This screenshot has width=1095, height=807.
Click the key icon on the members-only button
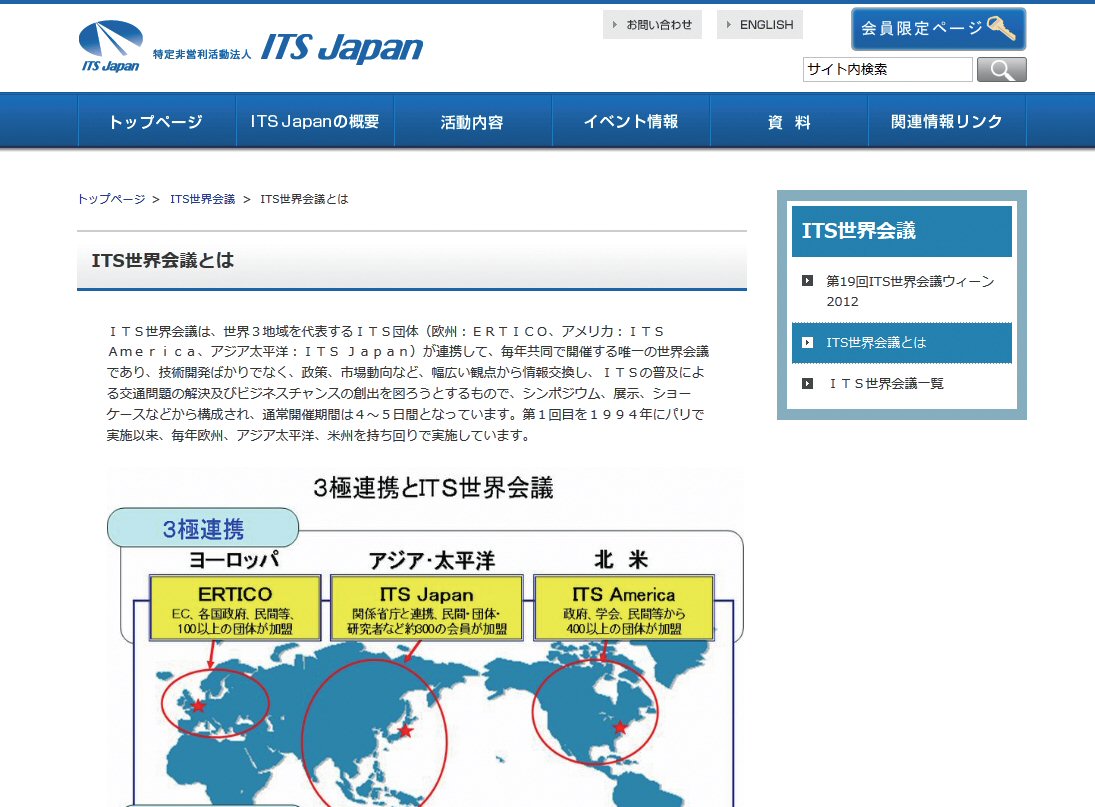1001,28
